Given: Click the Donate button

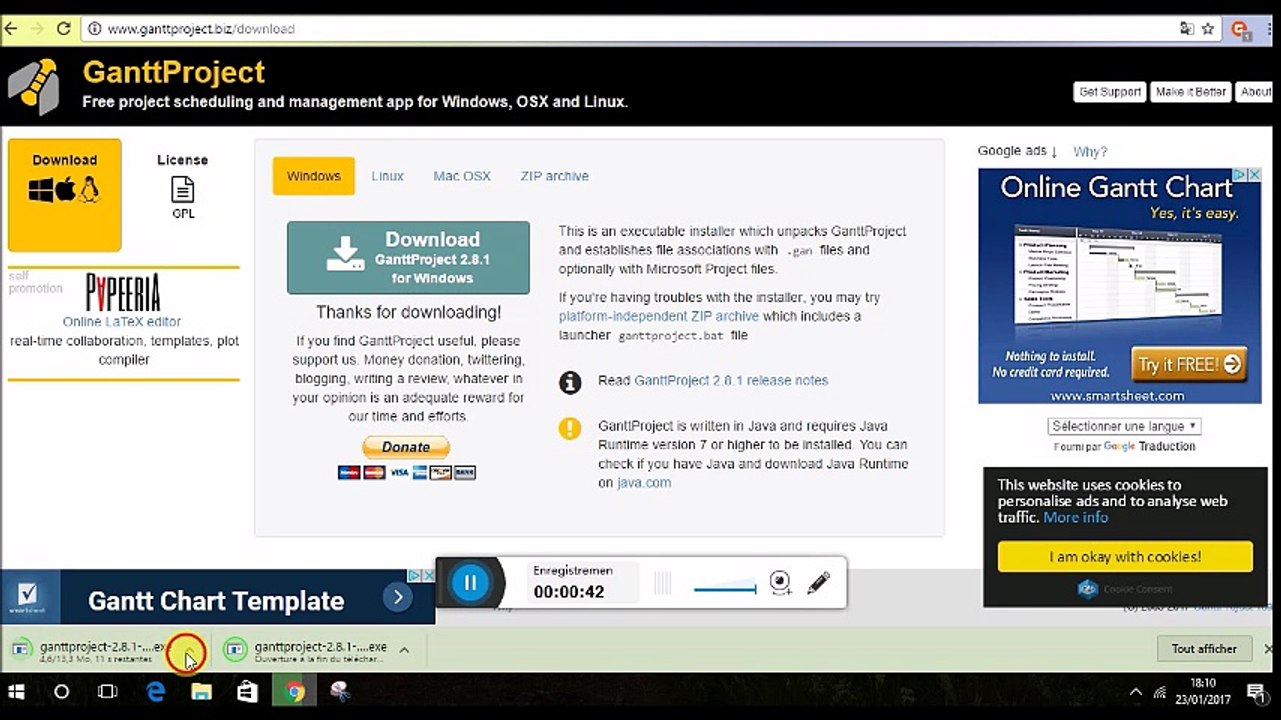Looking at the screenshot, I should [406, 447].
